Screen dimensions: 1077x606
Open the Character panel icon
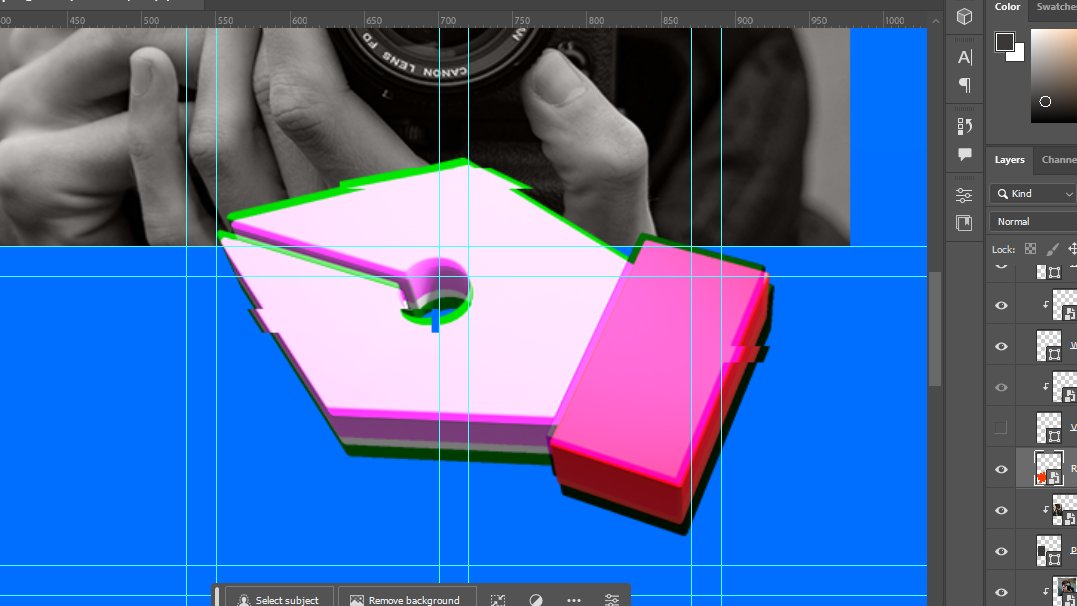pyautogui.click(x=964, y=57)
